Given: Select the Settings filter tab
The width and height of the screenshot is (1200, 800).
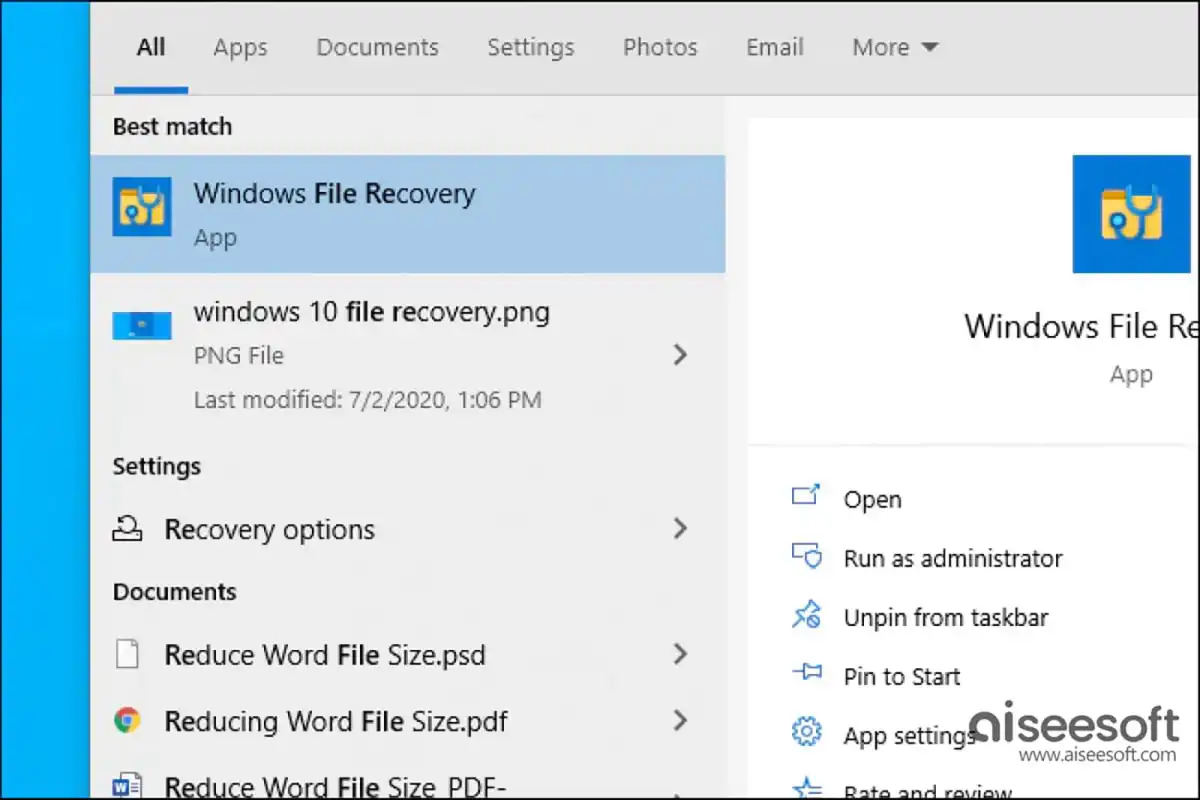Looking at the screenshot, I should pos(530,47).
